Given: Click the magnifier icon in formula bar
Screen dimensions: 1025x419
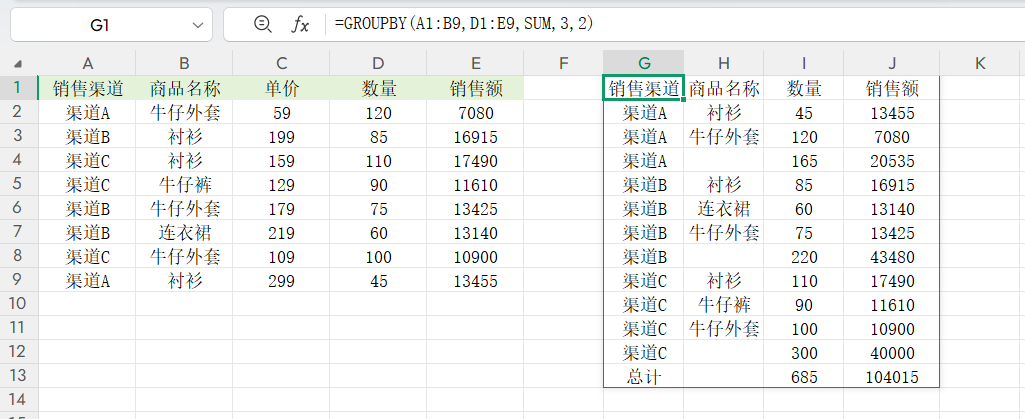Looking at the screenshot, I should pos(263,24).
